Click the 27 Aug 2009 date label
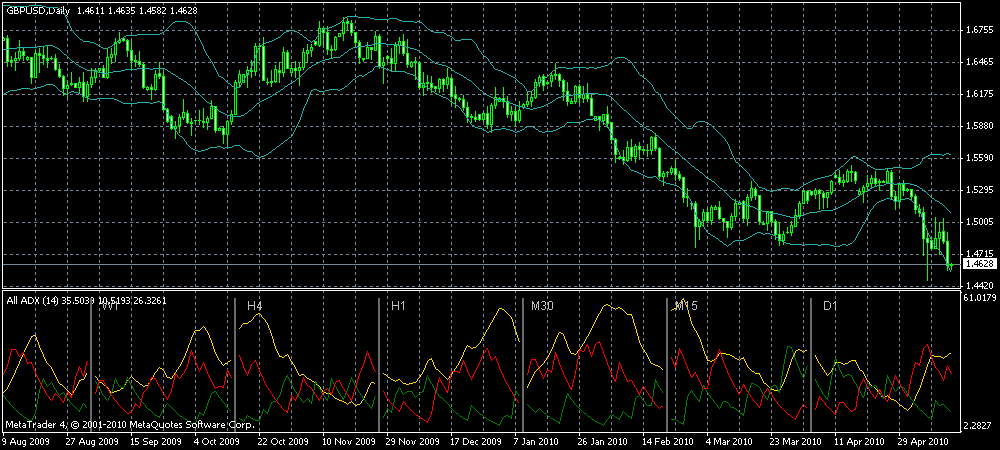 [93, 441]
